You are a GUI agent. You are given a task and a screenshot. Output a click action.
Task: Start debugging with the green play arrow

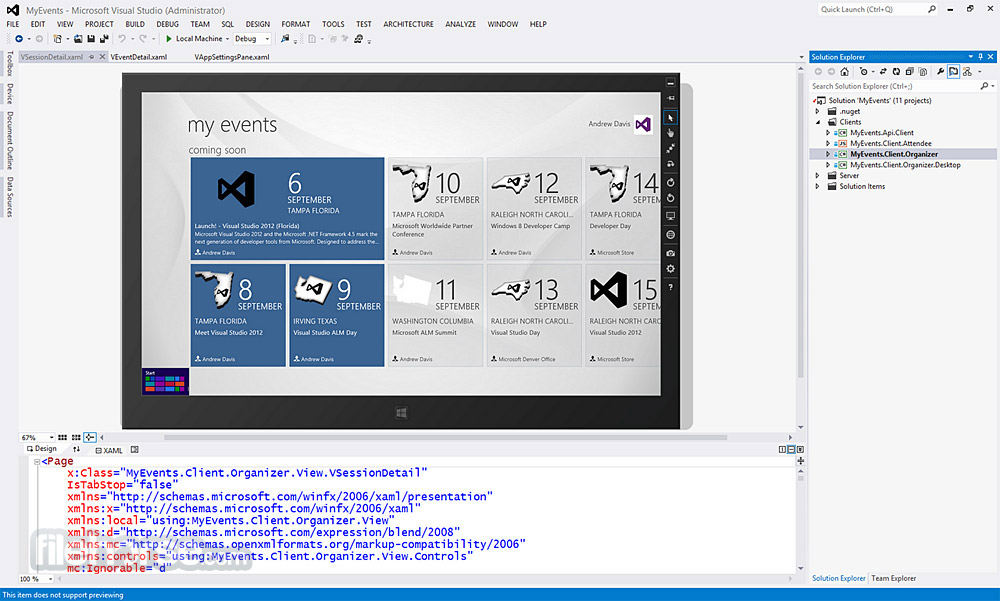169,39
